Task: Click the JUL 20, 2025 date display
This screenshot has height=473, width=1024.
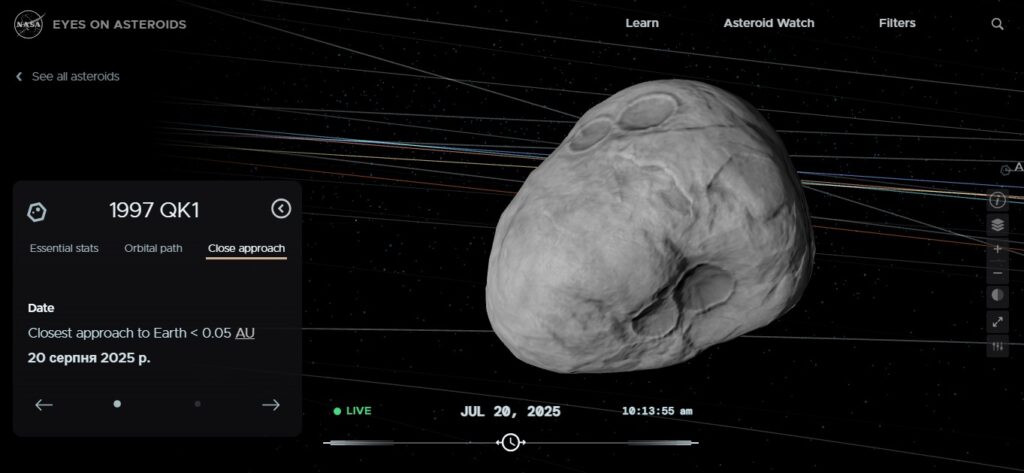Action: tap(510, 412)
